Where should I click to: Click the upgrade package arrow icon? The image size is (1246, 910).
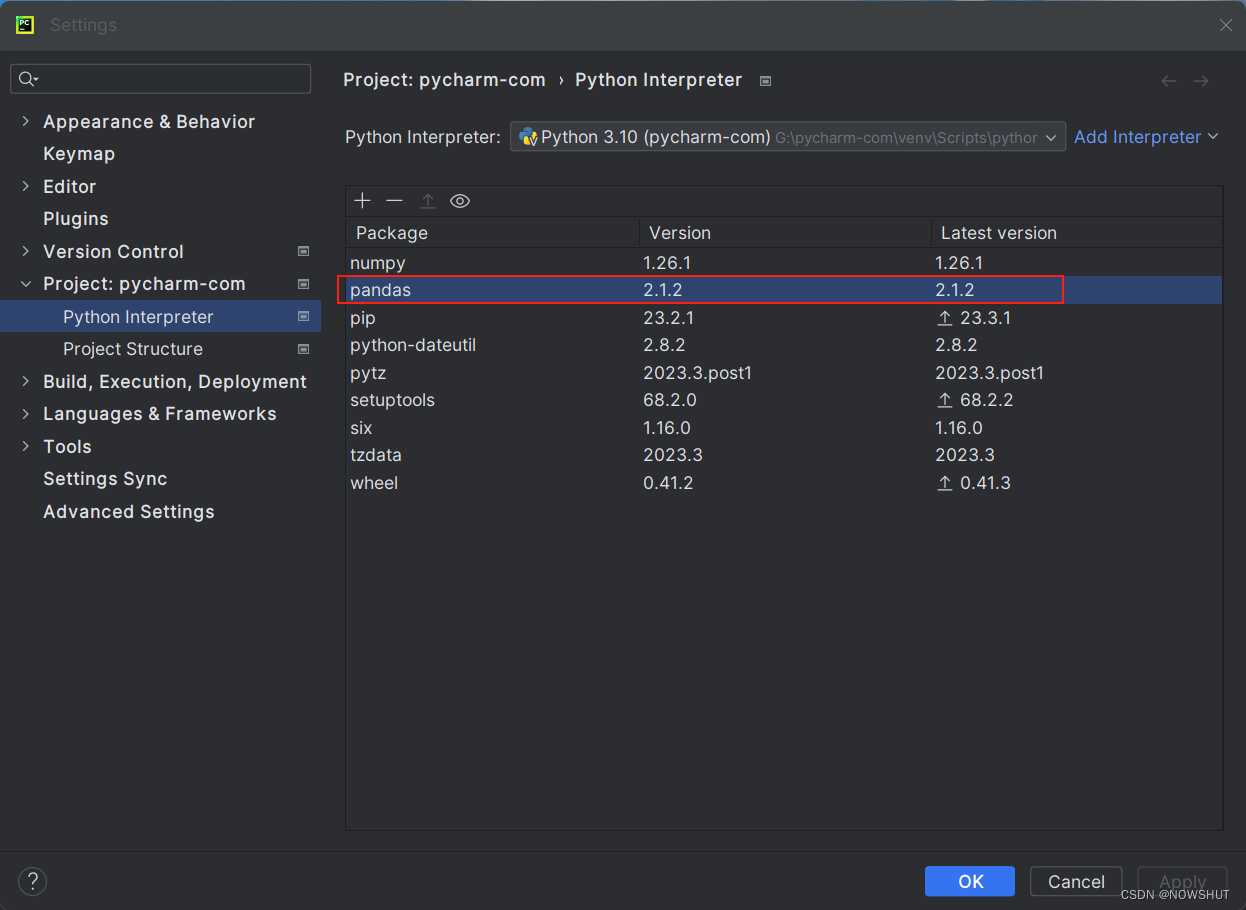tap(427, 201)
